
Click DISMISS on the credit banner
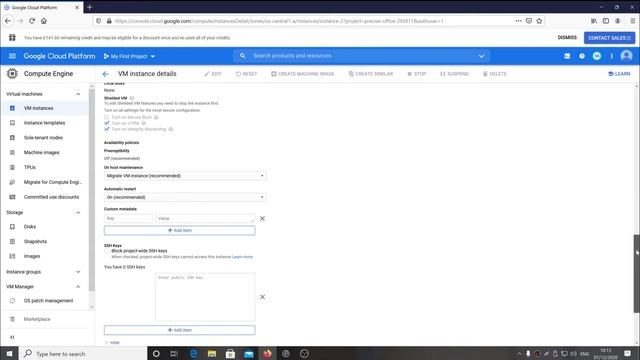pyautogui.click(x=567, y=38)
